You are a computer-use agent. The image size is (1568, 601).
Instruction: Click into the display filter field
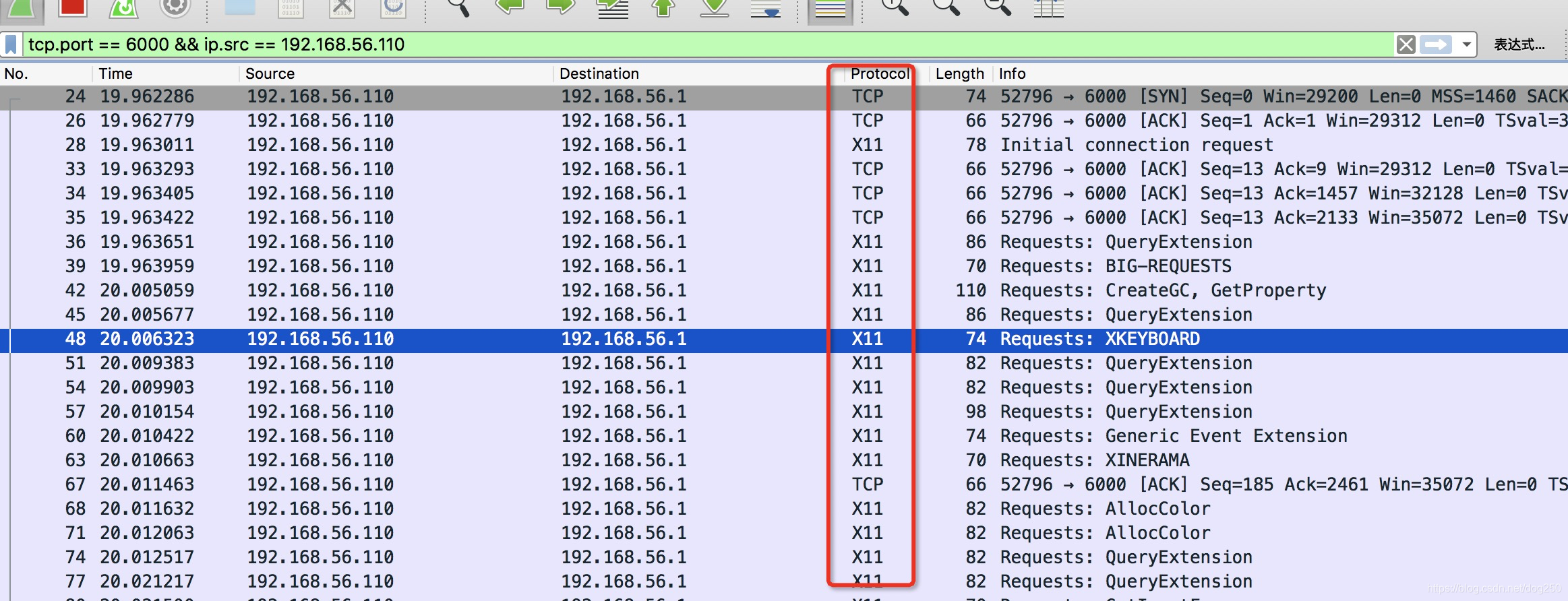click(708, 44)
